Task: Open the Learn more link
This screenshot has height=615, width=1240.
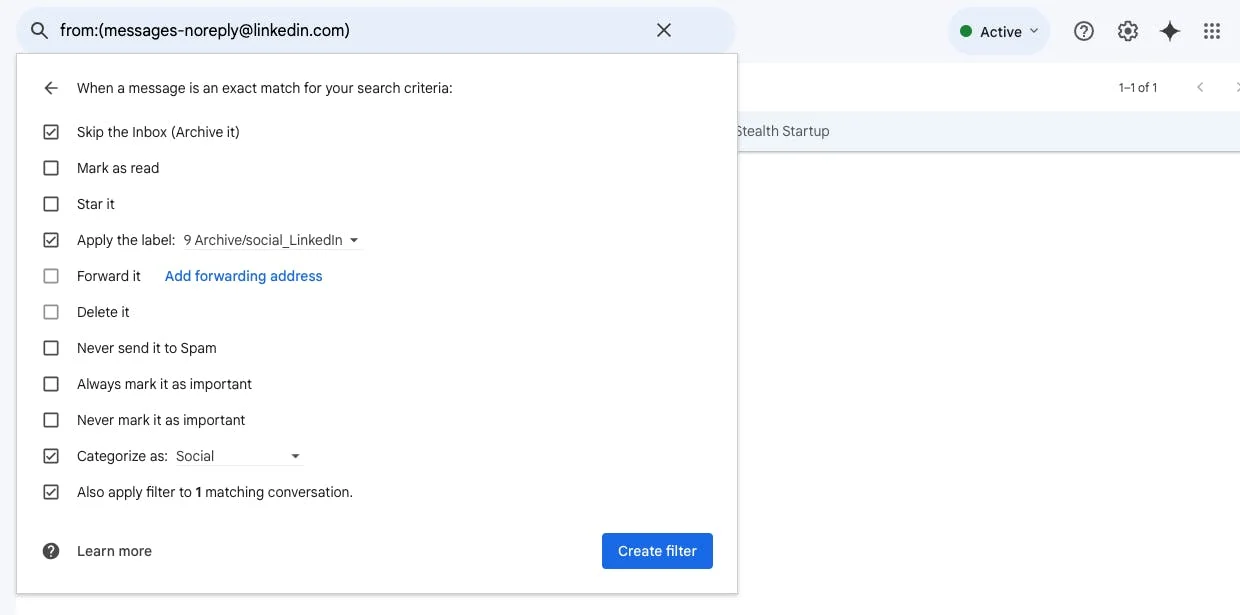Action: pyautogui.click(x=114, y=551)
